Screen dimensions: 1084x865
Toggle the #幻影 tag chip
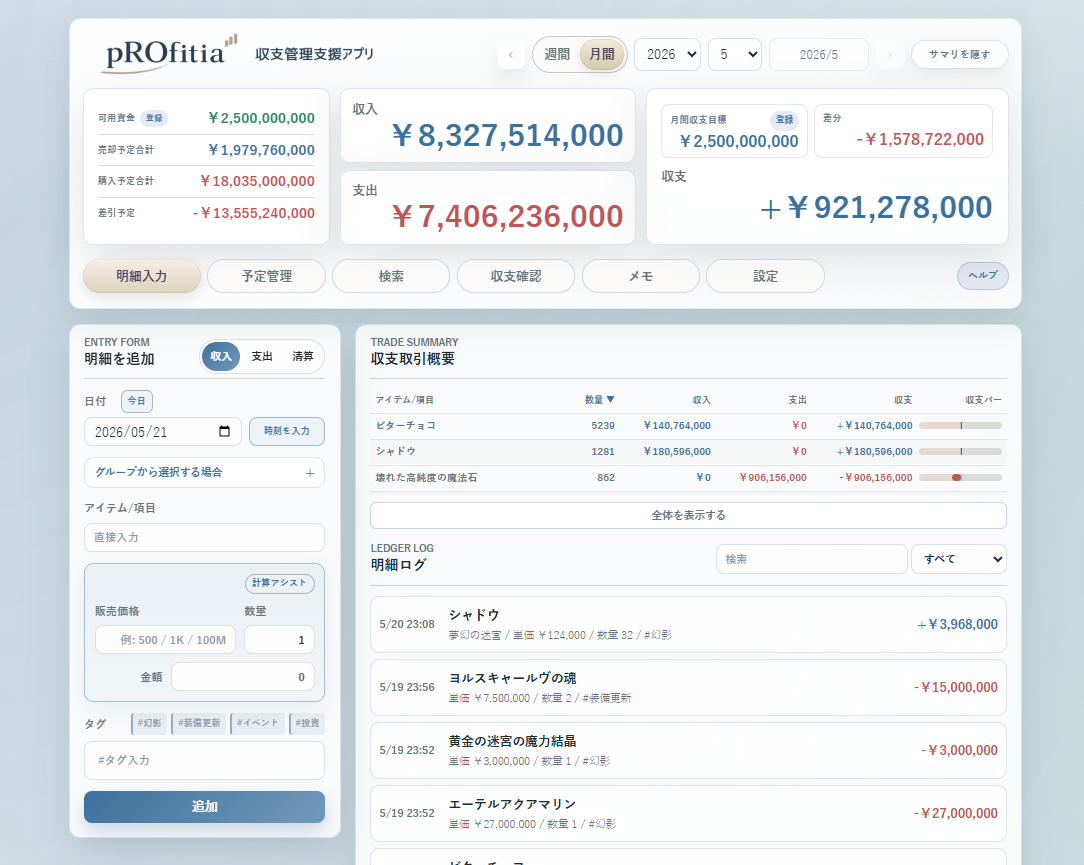(149, 723)
